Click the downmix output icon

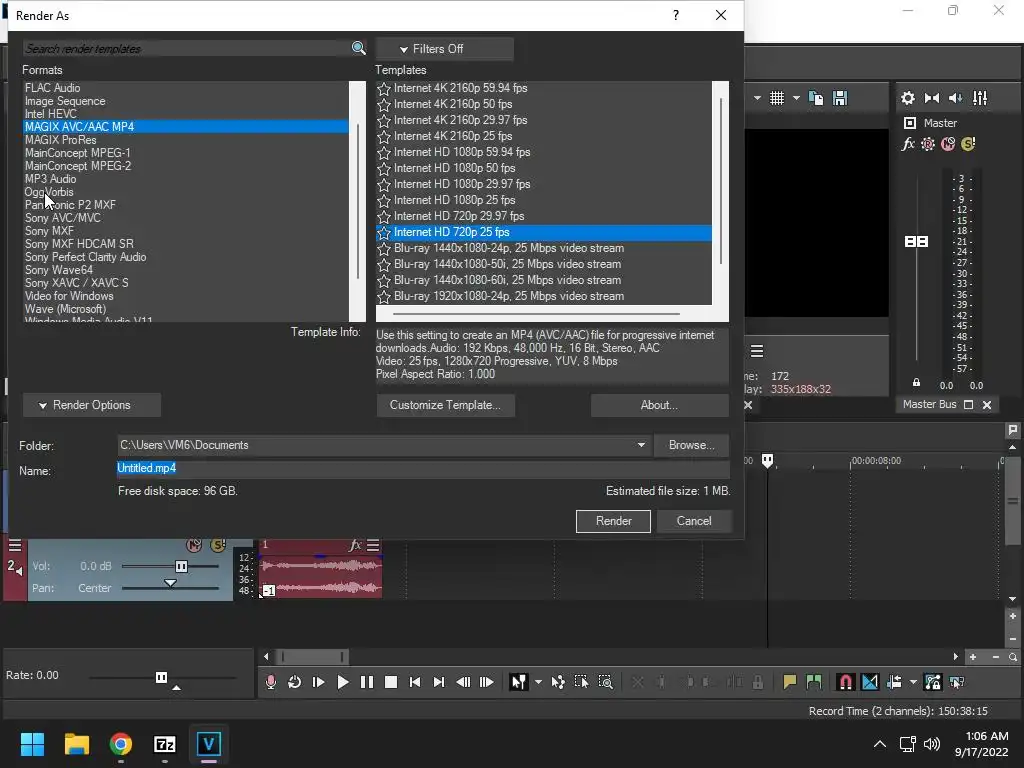click(932, 98)
